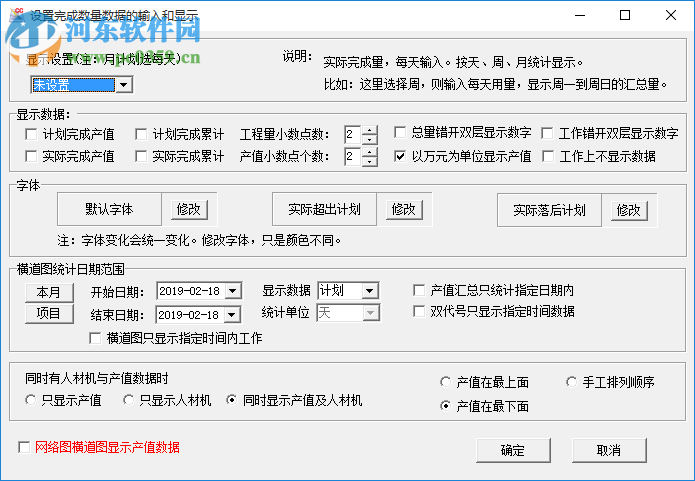Click the 产值小数点个数 number field

point(353,156)
